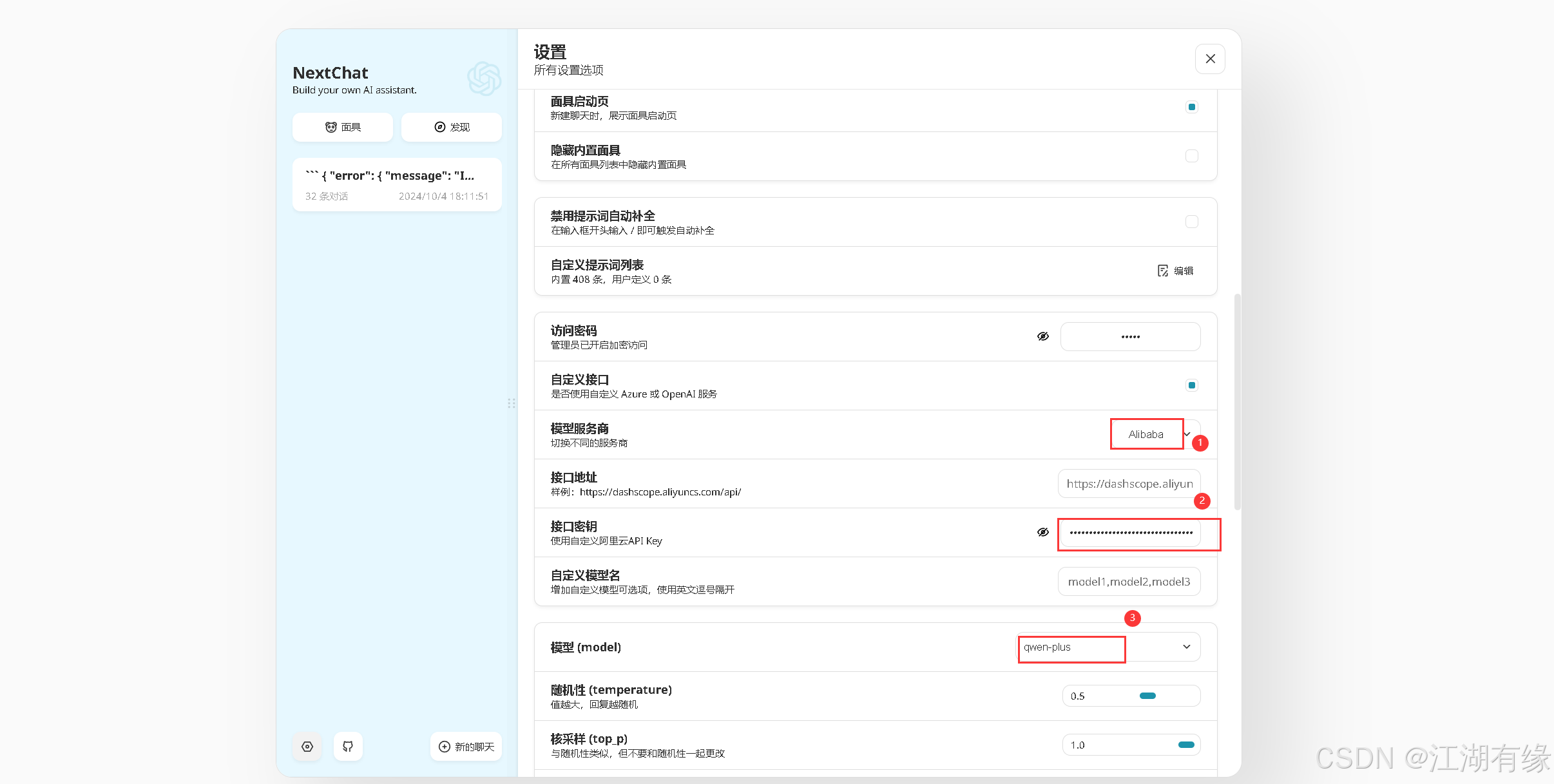Screen dimensions: 1554x784
Task: Show the access password with eye icon
Action: coord(1043,336)
